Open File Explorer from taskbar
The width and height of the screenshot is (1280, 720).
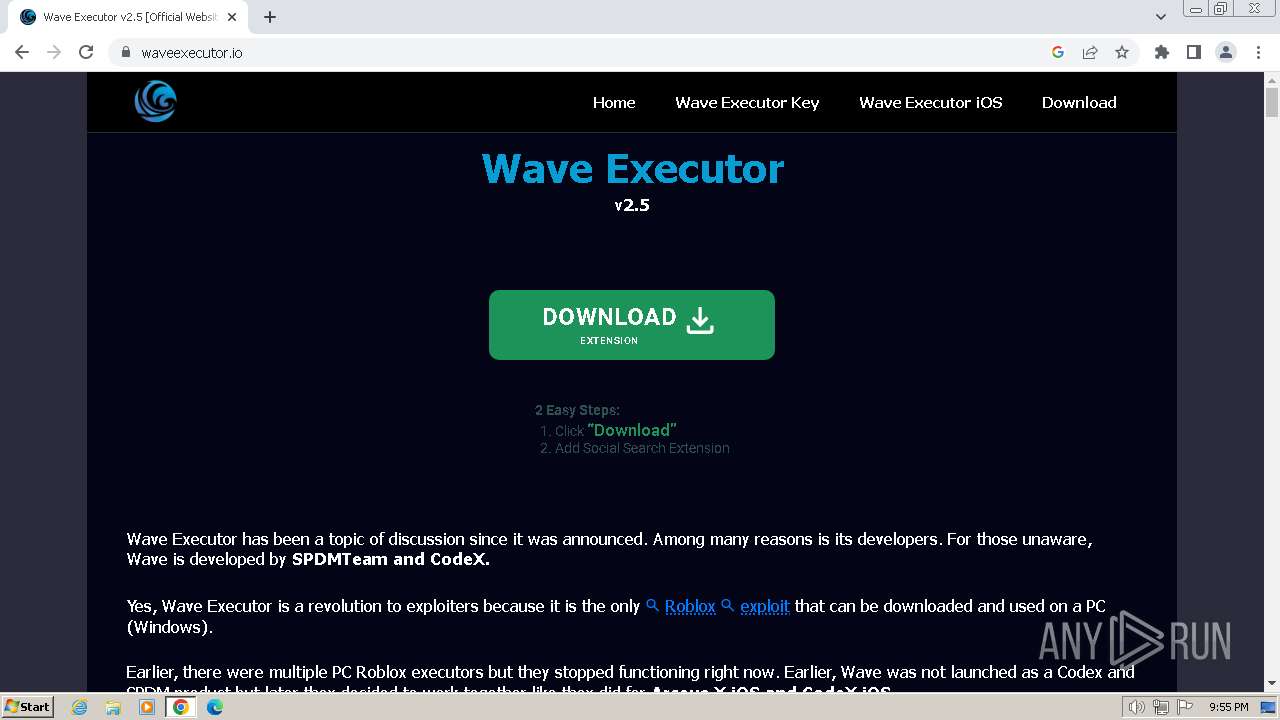(113, 707)
